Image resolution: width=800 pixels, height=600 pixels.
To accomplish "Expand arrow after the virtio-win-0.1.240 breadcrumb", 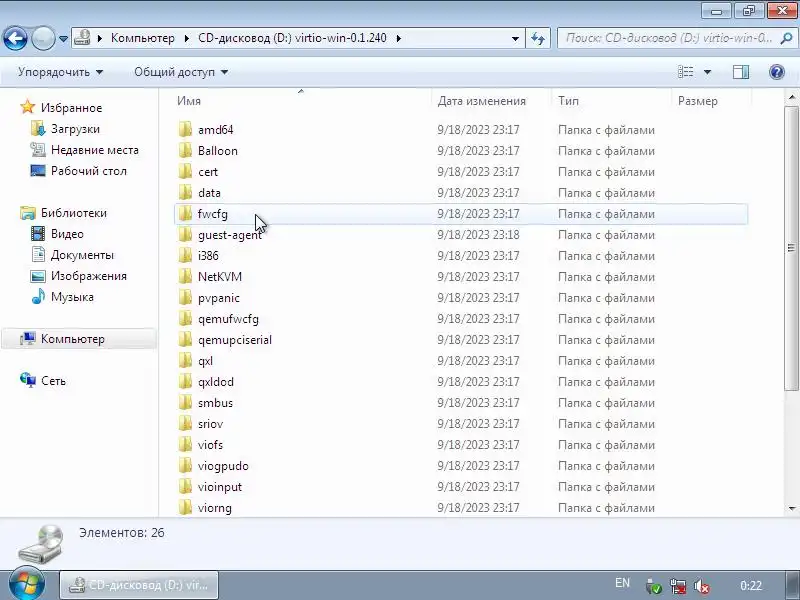I will click(x=398, y=38).
